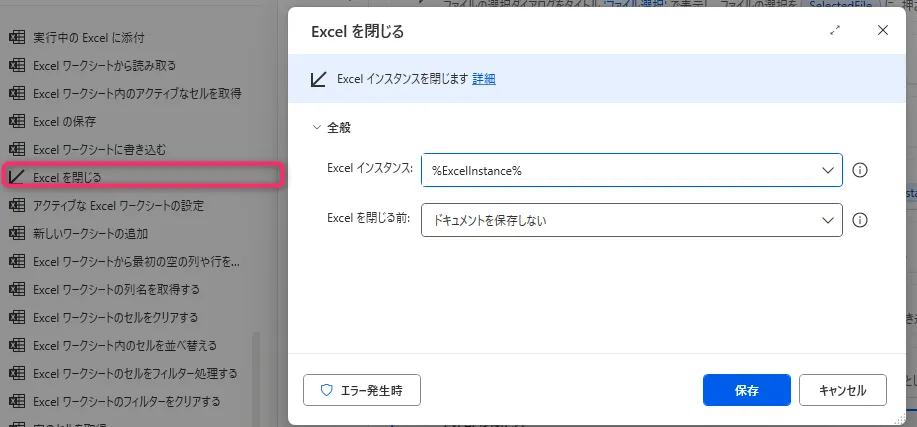Click the Excel icon beside 実行中の Excel に添付
Viewport: 917px width, 427px height.
(16, 37)
